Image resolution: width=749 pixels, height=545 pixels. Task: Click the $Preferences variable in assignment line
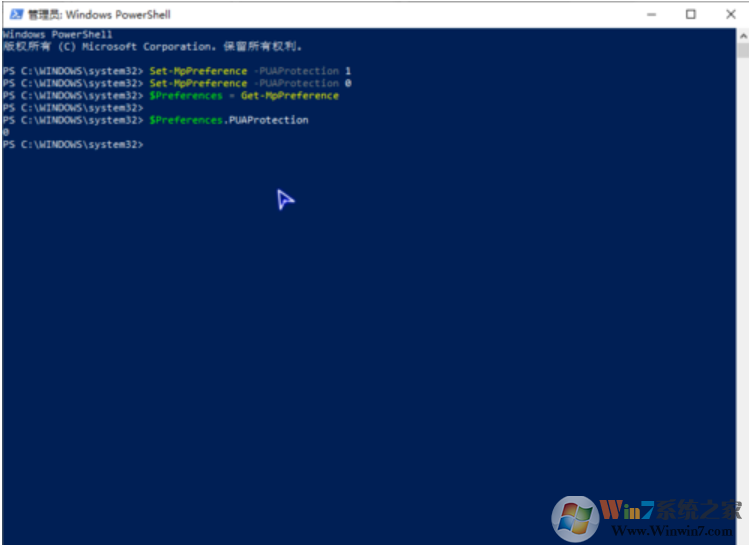tap(186, 96)
